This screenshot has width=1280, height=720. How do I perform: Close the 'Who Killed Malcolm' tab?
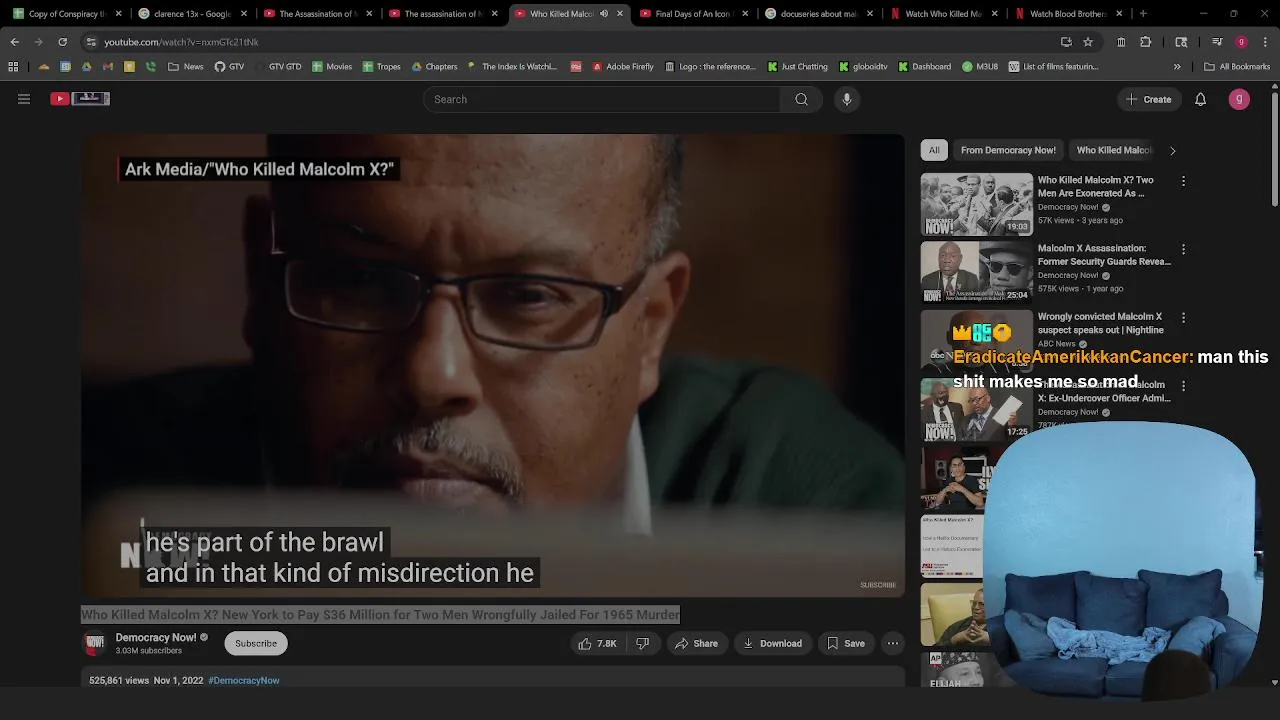(620, 14)
